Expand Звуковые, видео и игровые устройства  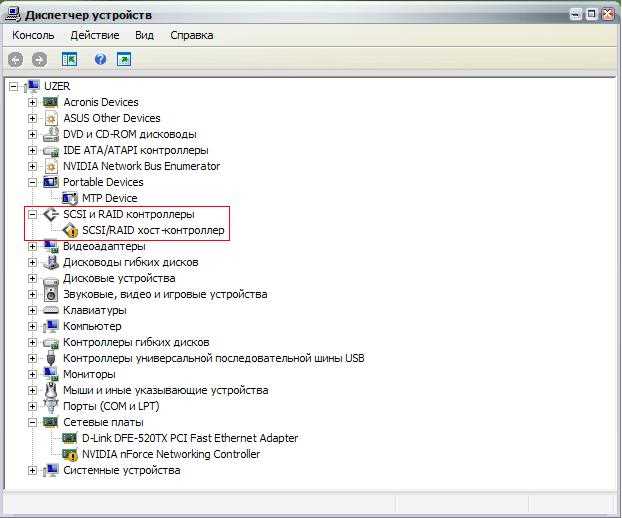click(x=33, y=294)
